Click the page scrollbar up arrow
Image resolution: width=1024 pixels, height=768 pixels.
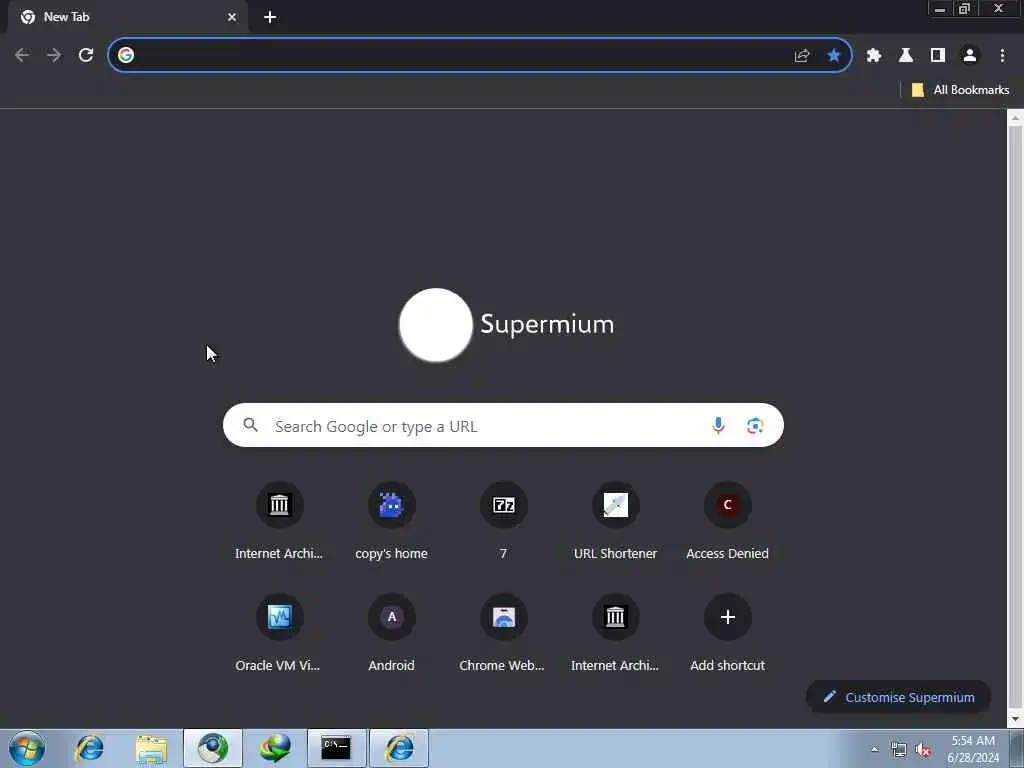pos(1015,118)
